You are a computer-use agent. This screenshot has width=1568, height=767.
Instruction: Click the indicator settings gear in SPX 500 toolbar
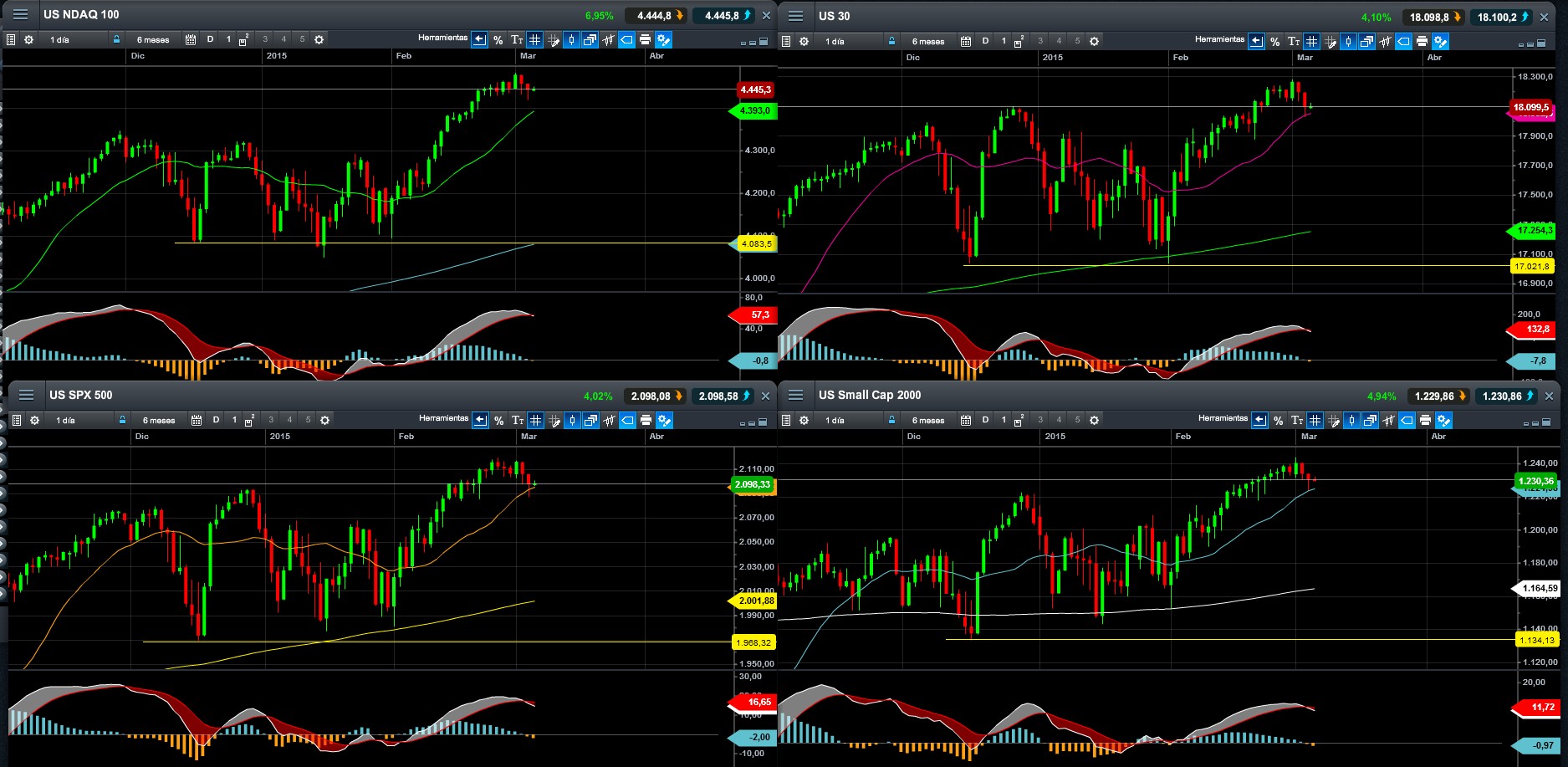[324, 420]
